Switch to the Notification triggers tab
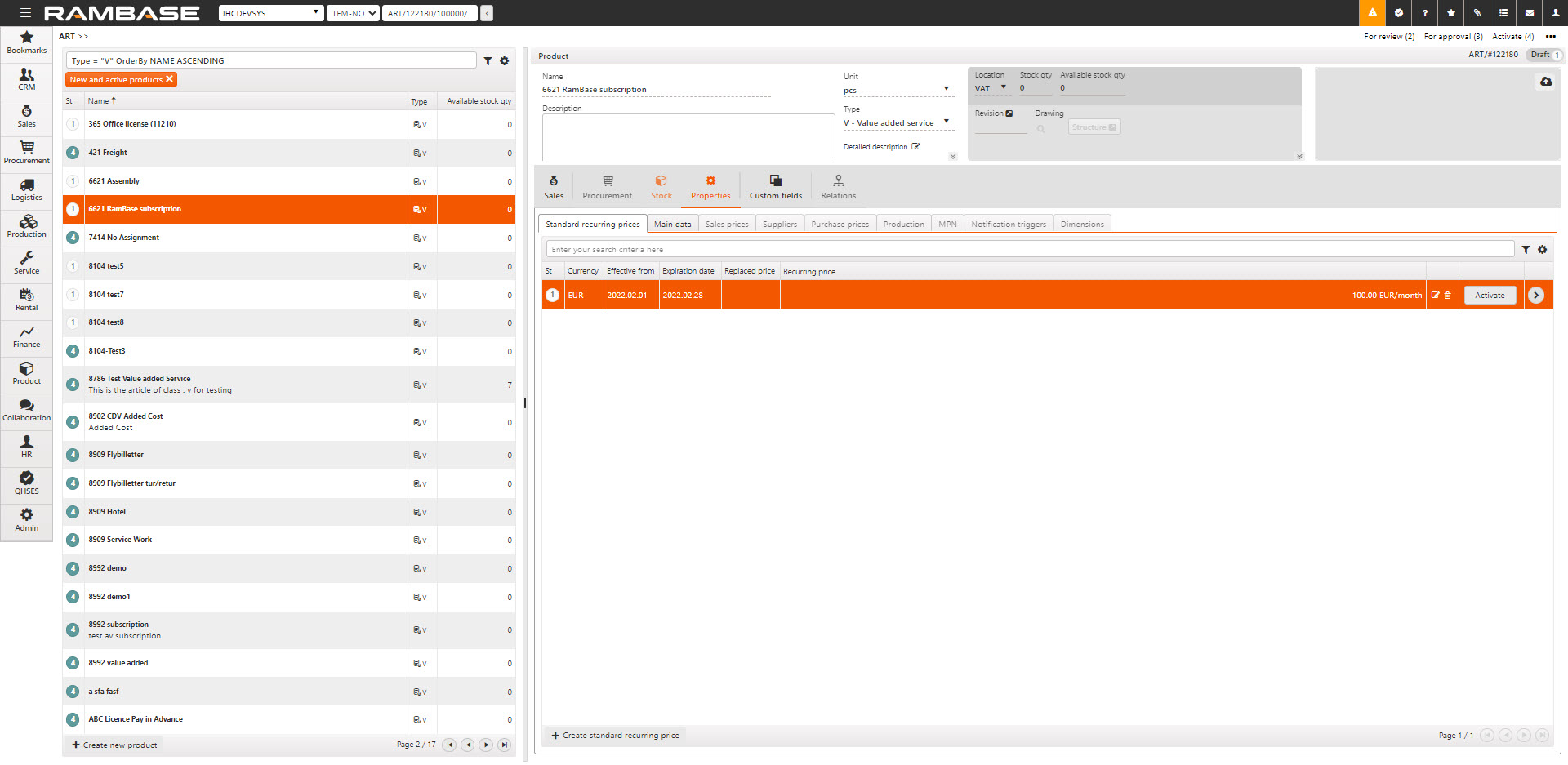 [x=1008, y=225]
